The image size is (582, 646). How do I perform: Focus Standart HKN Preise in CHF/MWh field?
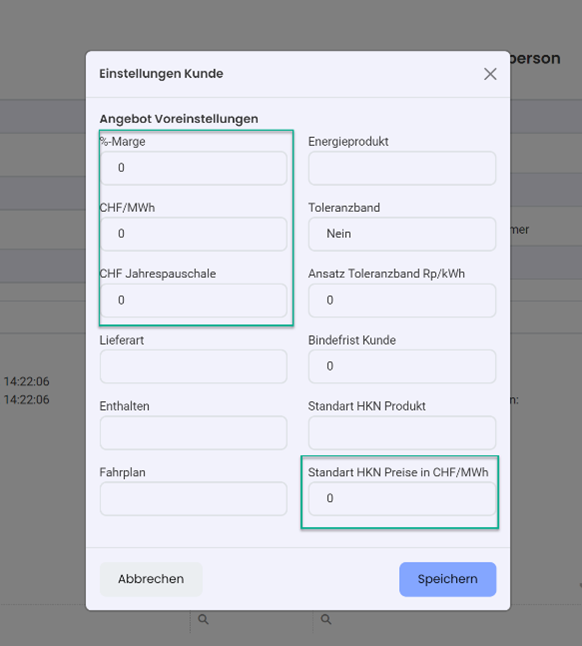click(x=402, y=499)
